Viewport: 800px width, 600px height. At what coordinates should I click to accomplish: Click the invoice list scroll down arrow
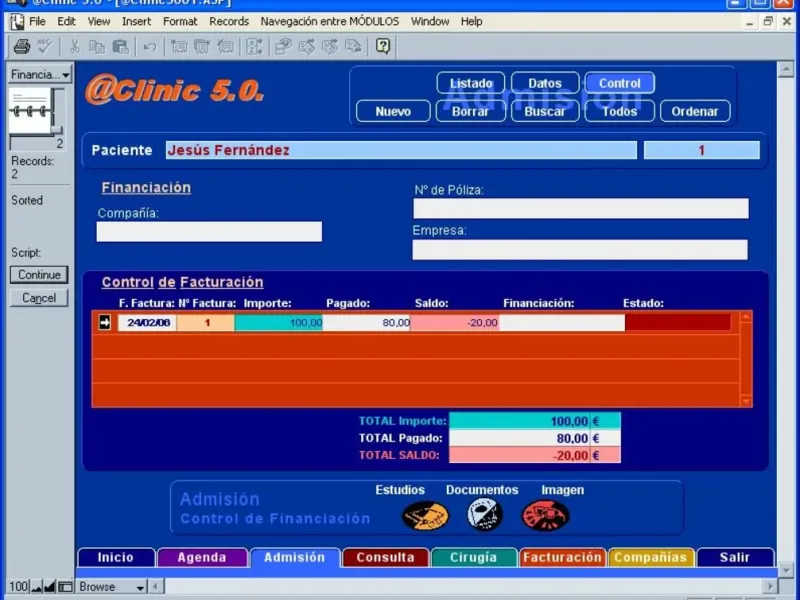coord(746,401)
